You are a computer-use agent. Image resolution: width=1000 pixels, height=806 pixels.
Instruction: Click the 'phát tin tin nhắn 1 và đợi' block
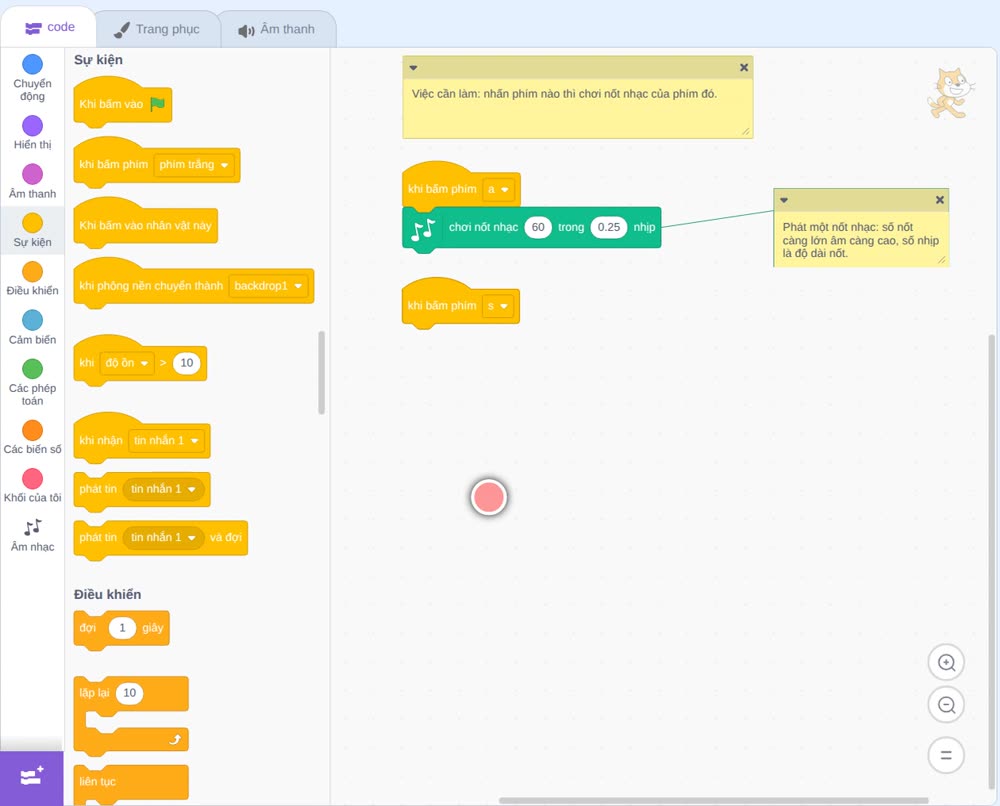[161, 539]
